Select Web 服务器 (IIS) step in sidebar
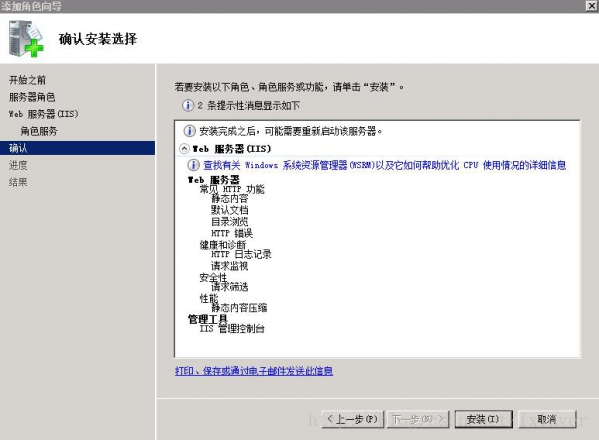Viewport: 599px width, 440px height. point(43,114)
